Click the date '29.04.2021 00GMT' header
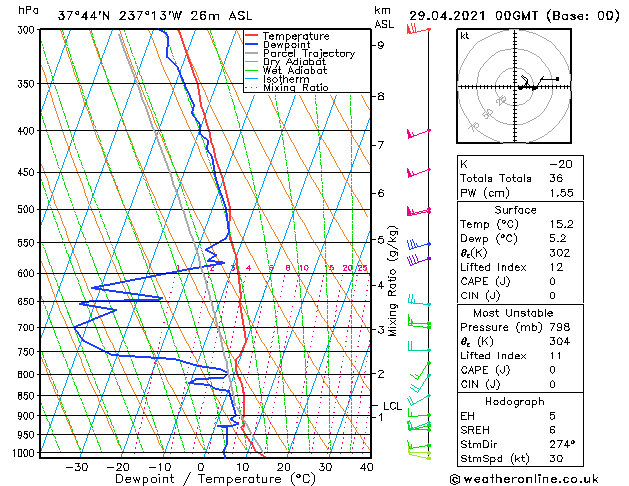 (x=473, y=16)
